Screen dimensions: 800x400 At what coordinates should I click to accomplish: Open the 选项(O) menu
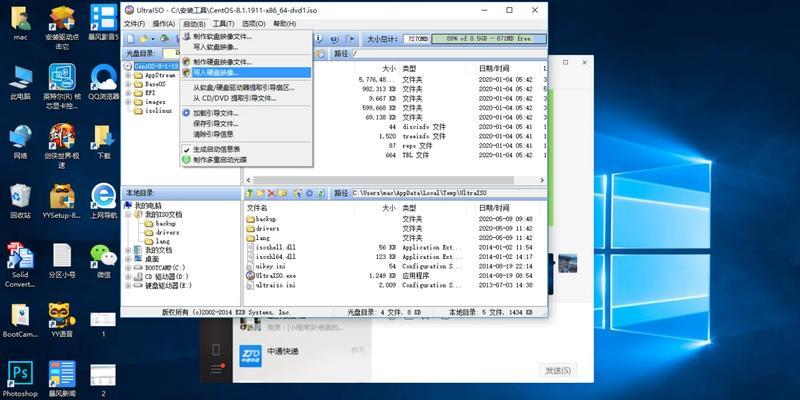click(x=253, y=24)
